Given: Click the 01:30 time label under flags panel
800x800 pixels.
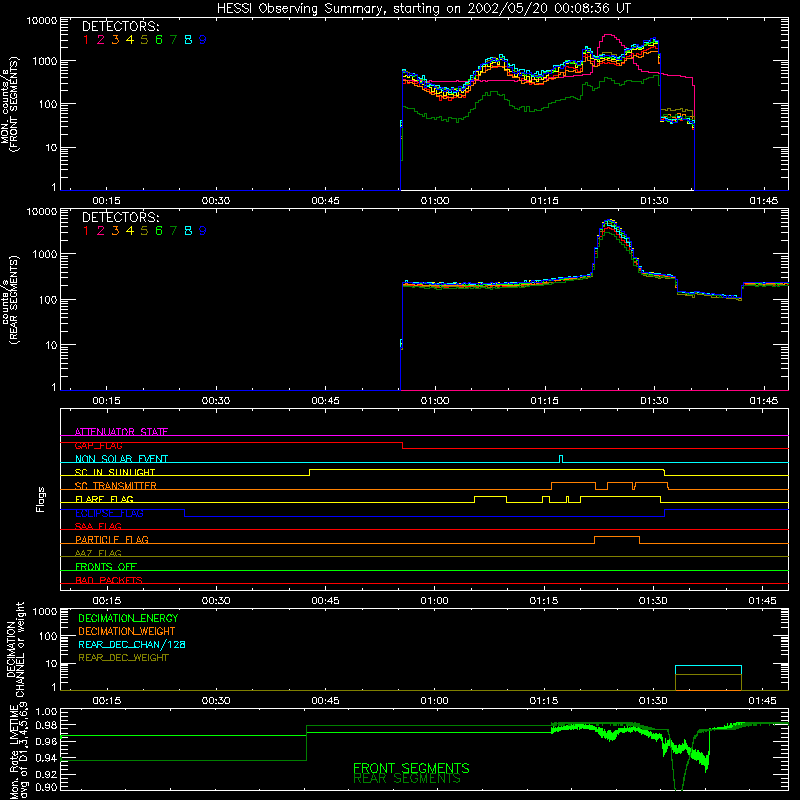Looking at the screenshot, I should click(x=653, y=601).
